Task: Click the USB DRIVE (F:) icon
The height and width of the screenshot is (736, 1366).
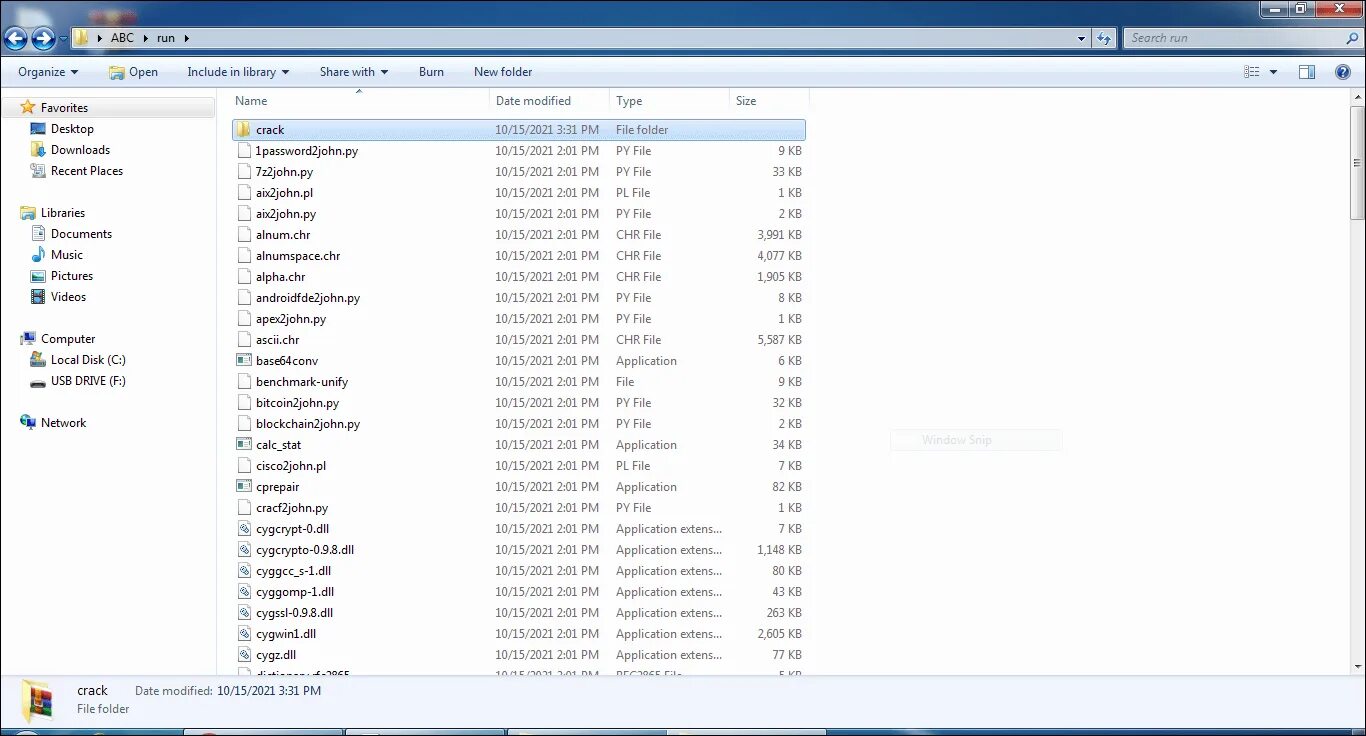Action: click(38, 381)
